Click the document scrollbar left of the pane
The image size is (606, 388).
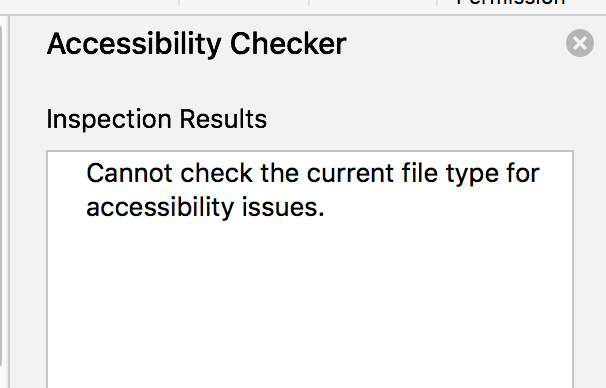click(x=1, y=195)
